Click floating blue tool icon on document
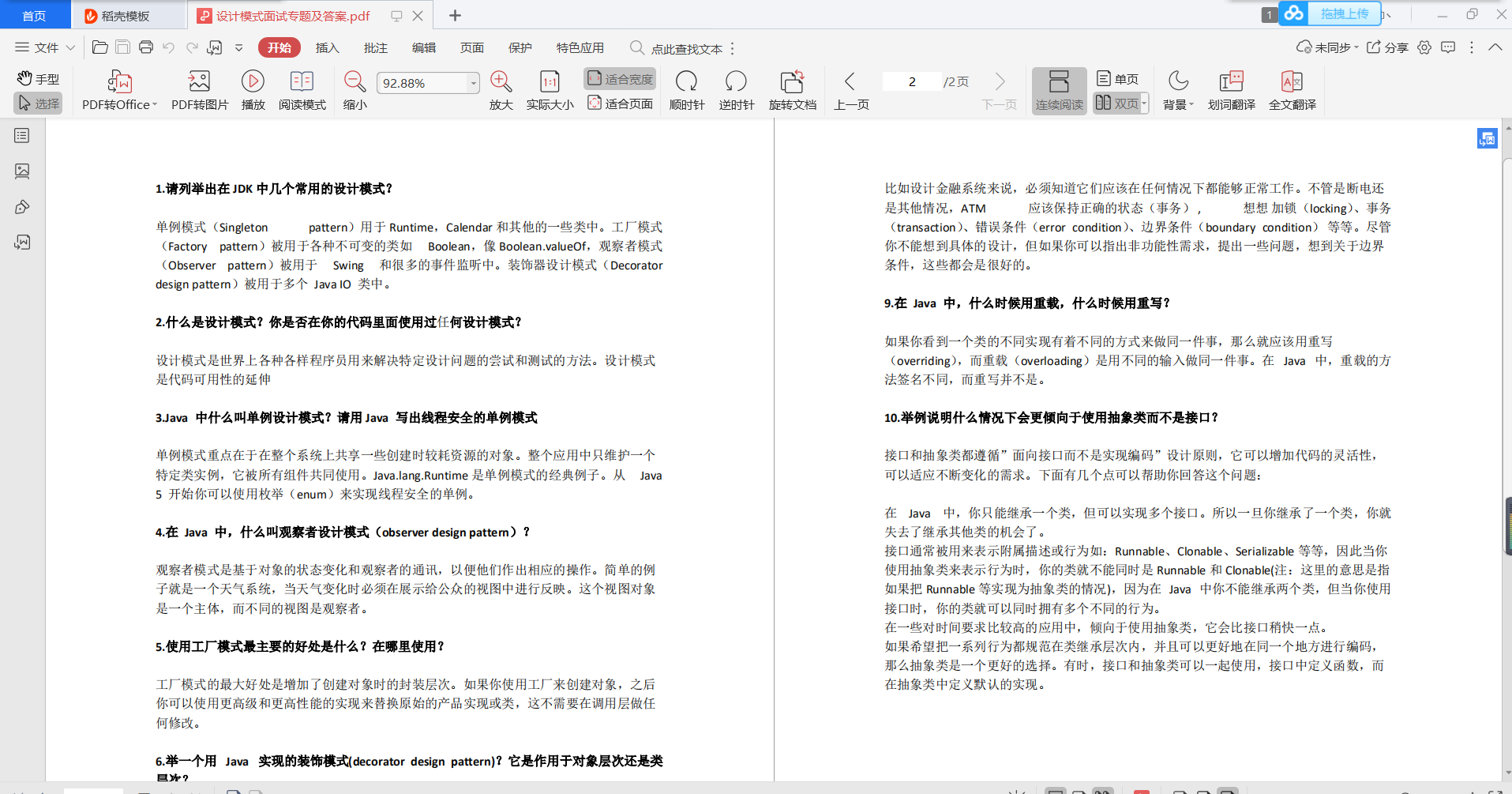 [1488, 139]
